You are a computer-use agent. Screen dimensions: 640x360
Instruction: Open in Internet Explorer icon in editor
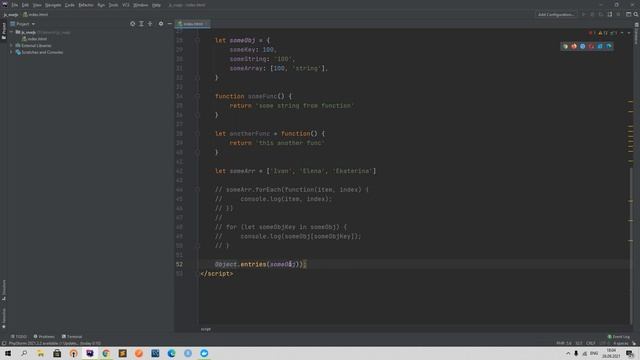coord(600,46)
